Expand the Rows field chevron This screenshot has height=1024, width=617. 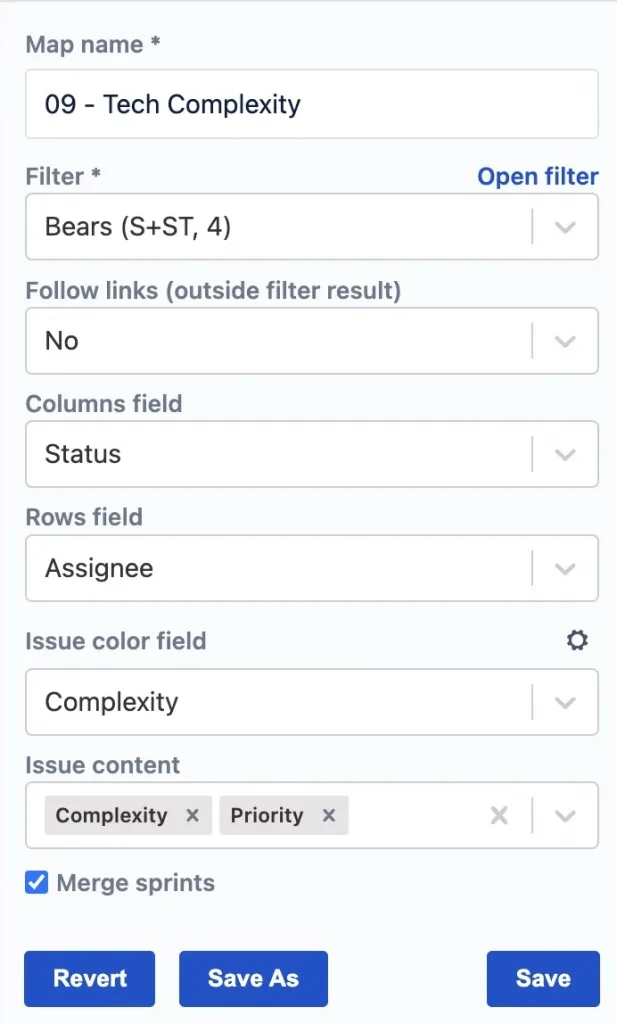pyautogui.click(x=565, y=568)
